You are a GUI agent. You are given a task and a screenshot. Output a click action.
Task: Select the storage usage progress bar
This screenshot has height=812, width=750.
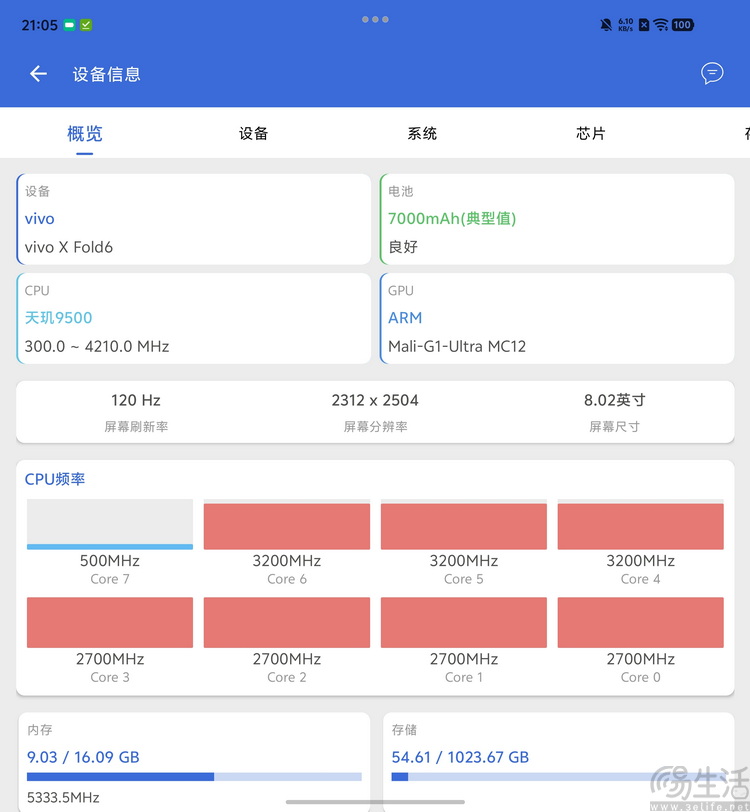(558, 777)
